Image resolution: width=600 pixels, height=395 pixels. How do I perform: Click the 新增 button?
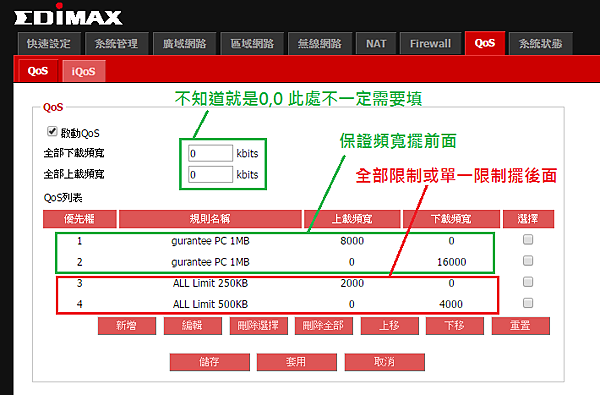[127, 326]
